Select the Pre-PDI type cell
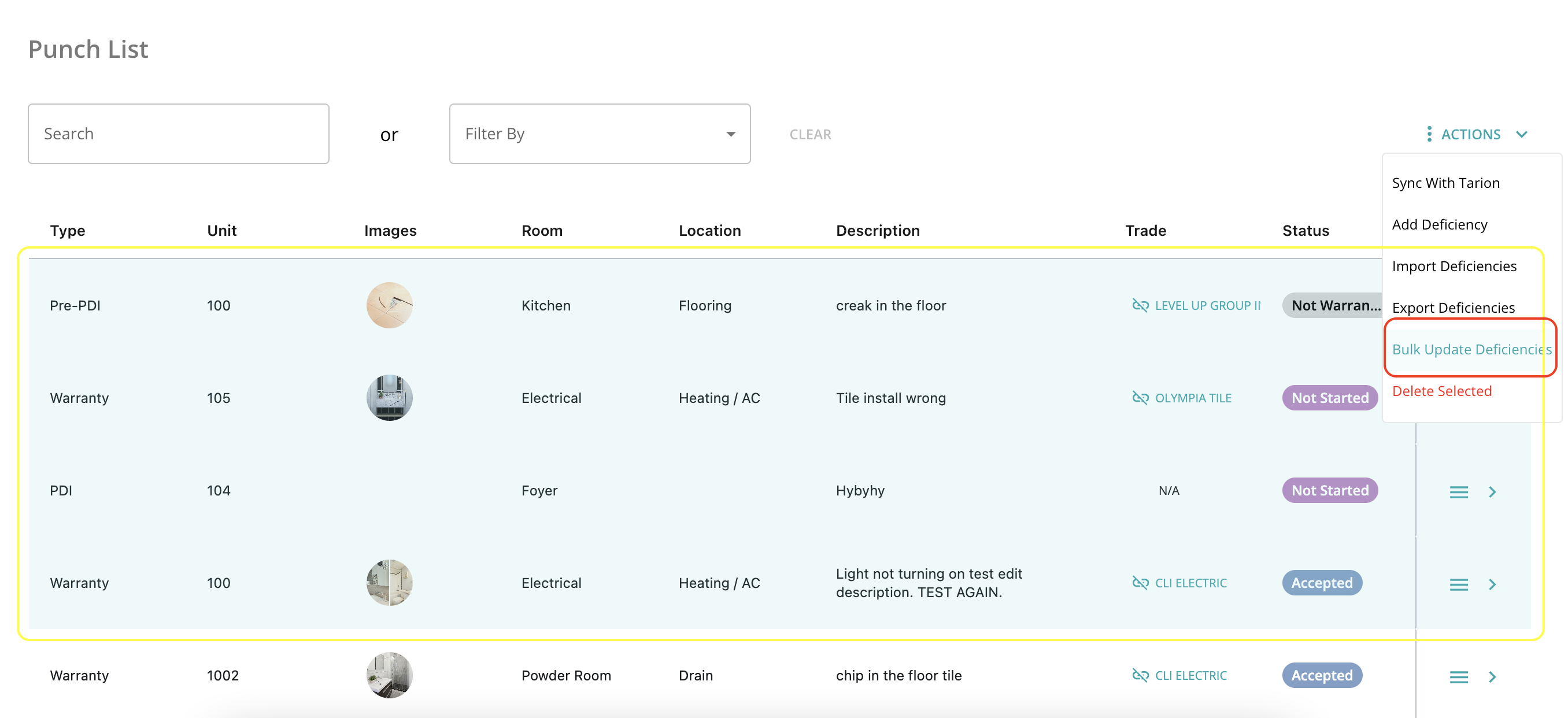This screenshot has height=718, width=1568. [75, 305]
